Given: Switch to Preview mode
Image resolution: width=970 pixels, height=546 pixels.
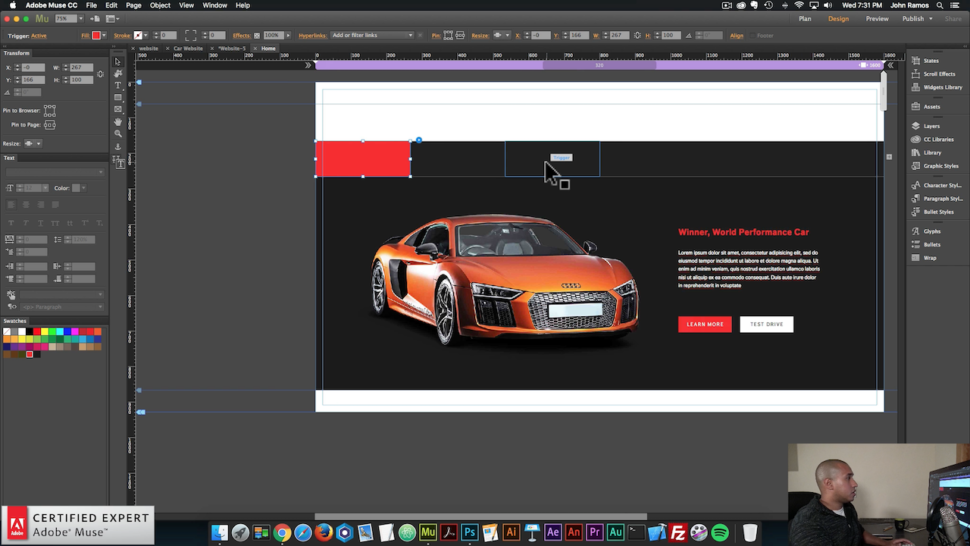Looking at the screenshot, I should (877, 19).
